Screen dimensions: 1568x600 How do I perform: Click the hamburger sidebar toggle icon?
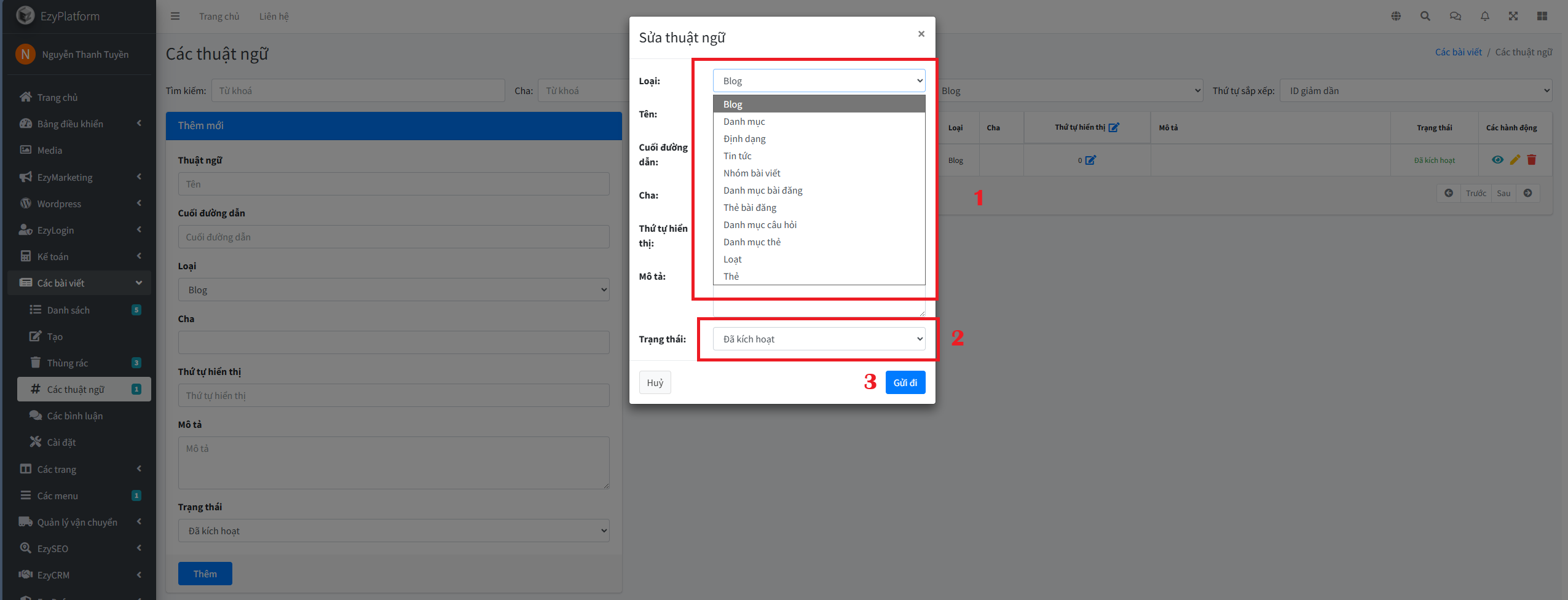175,16
